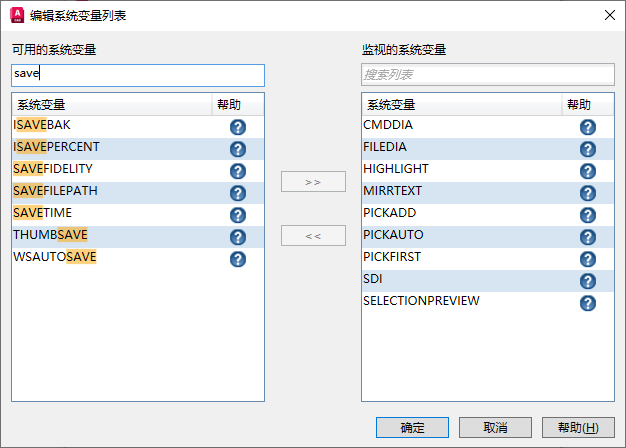Click the search field containing "save"

tap(138, 75)
